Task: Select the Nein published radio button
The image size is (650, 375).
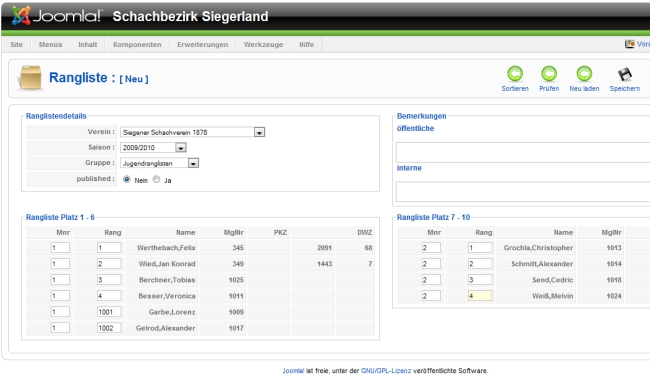Action: tap(127, 179)
